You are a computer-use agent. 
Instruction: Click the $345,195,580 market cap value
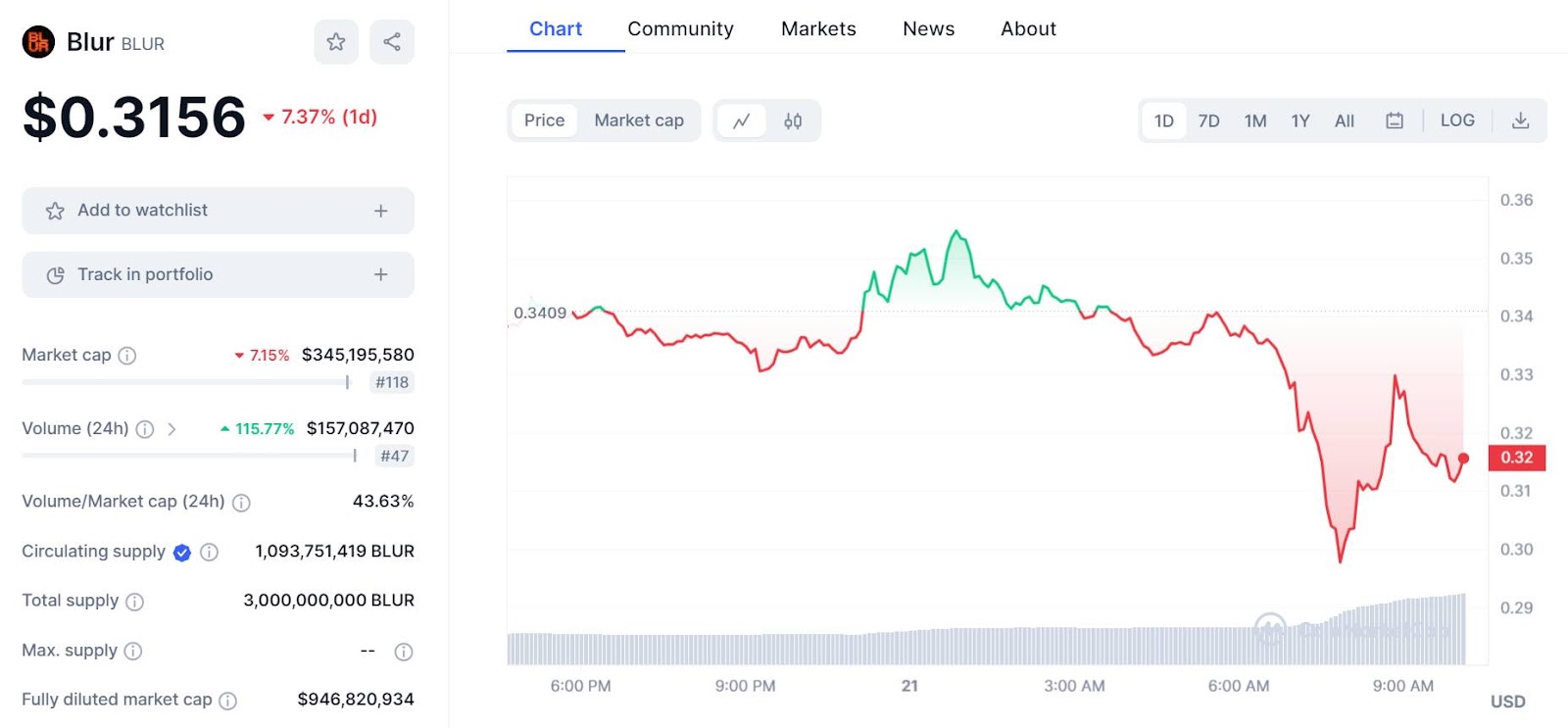pos(358,355)
